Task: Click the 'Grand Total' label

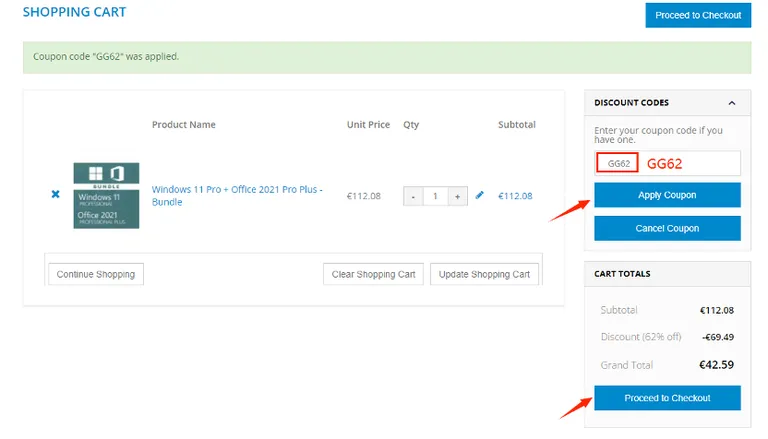Action: pos(626,365)
